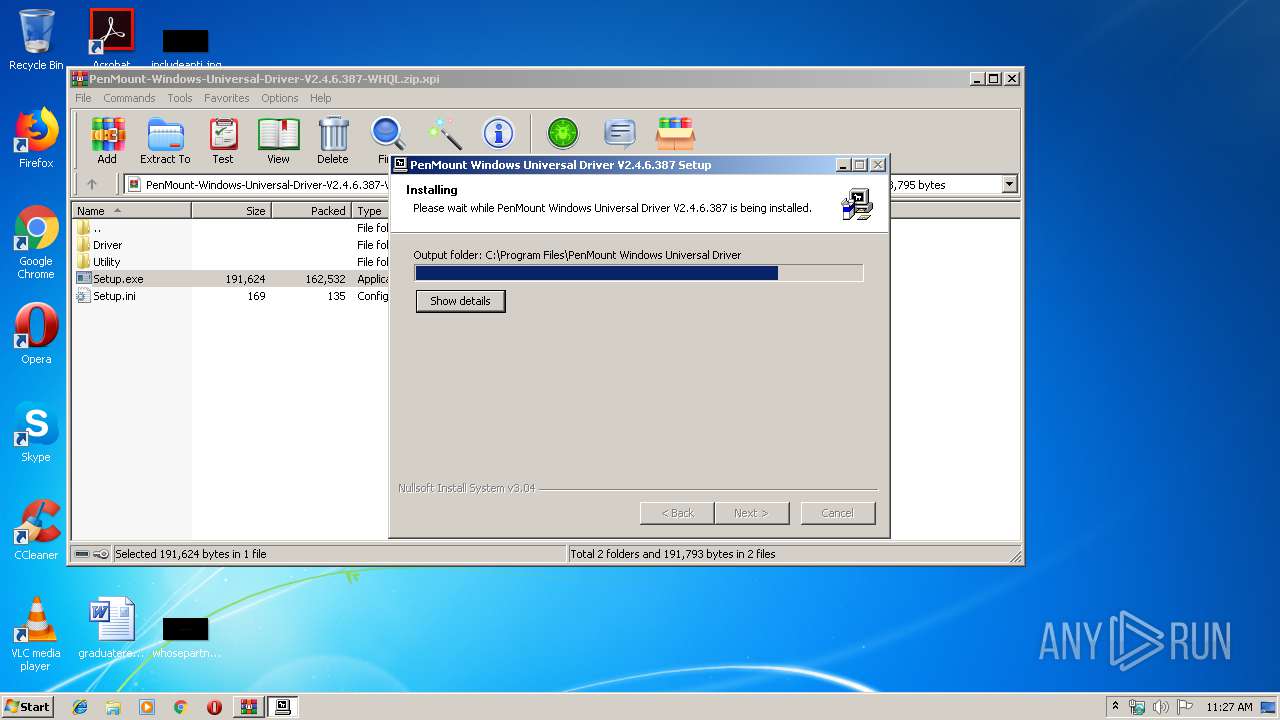This screenshot has width=1280, height=720.
Task: Click the taskbar clock showing 11:27 AM
Action: pyautogui.click(x=1229, y=707)
